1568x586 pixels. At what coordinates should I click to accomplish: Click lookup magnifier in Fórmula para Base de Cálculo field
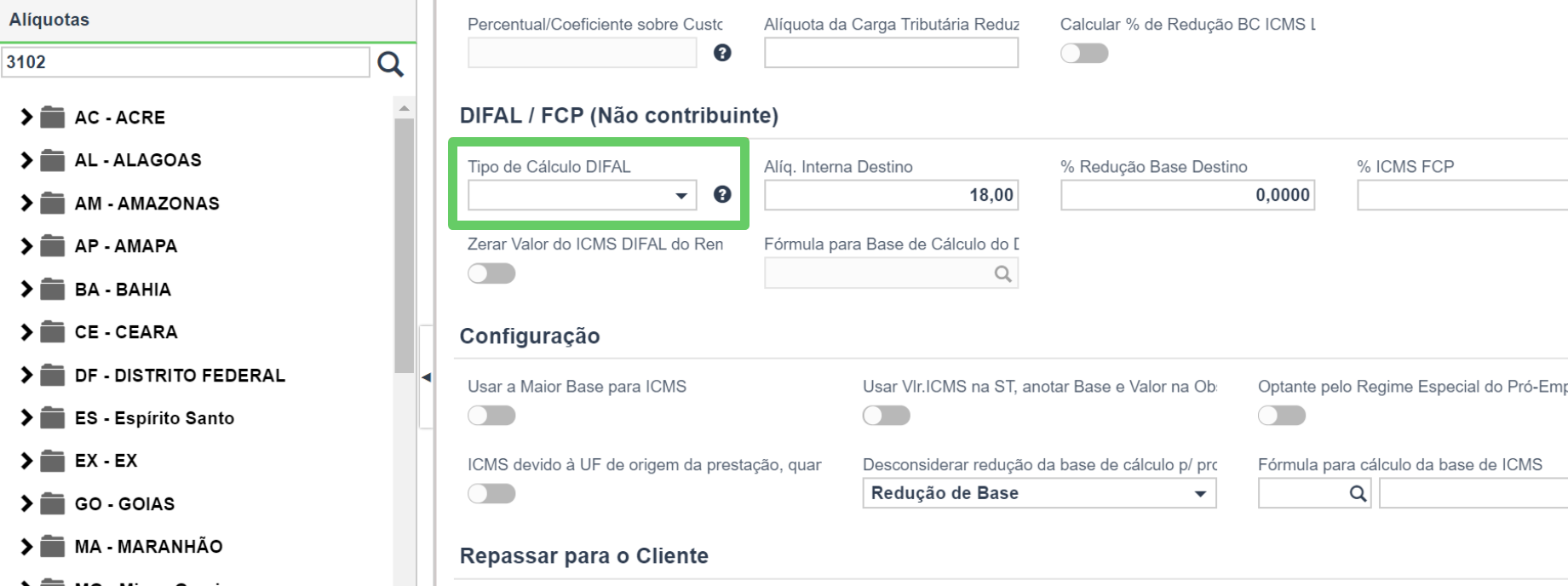(x=1003, y=273)
